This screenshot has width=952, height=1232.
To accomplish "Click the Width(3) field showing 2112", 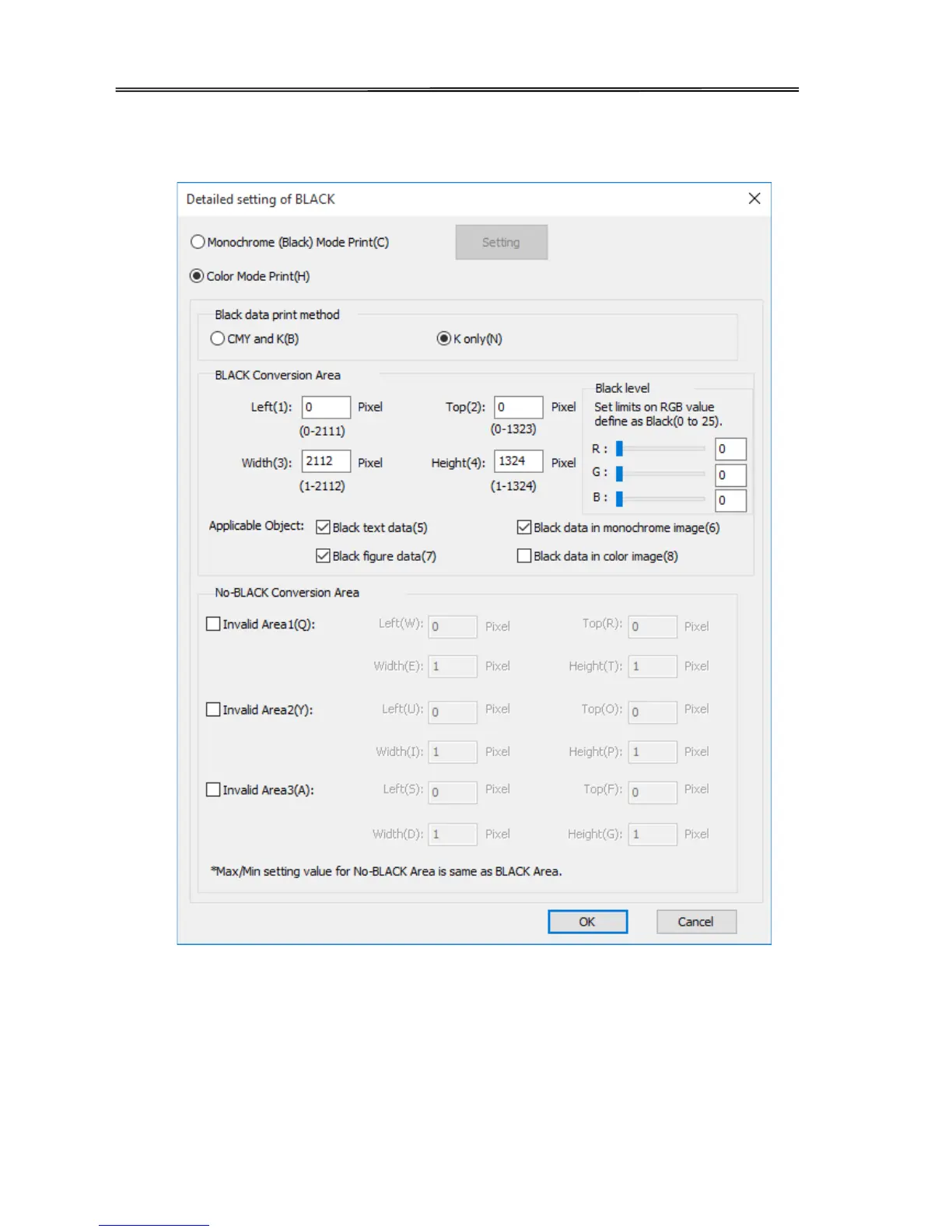I will coord(326,461).
